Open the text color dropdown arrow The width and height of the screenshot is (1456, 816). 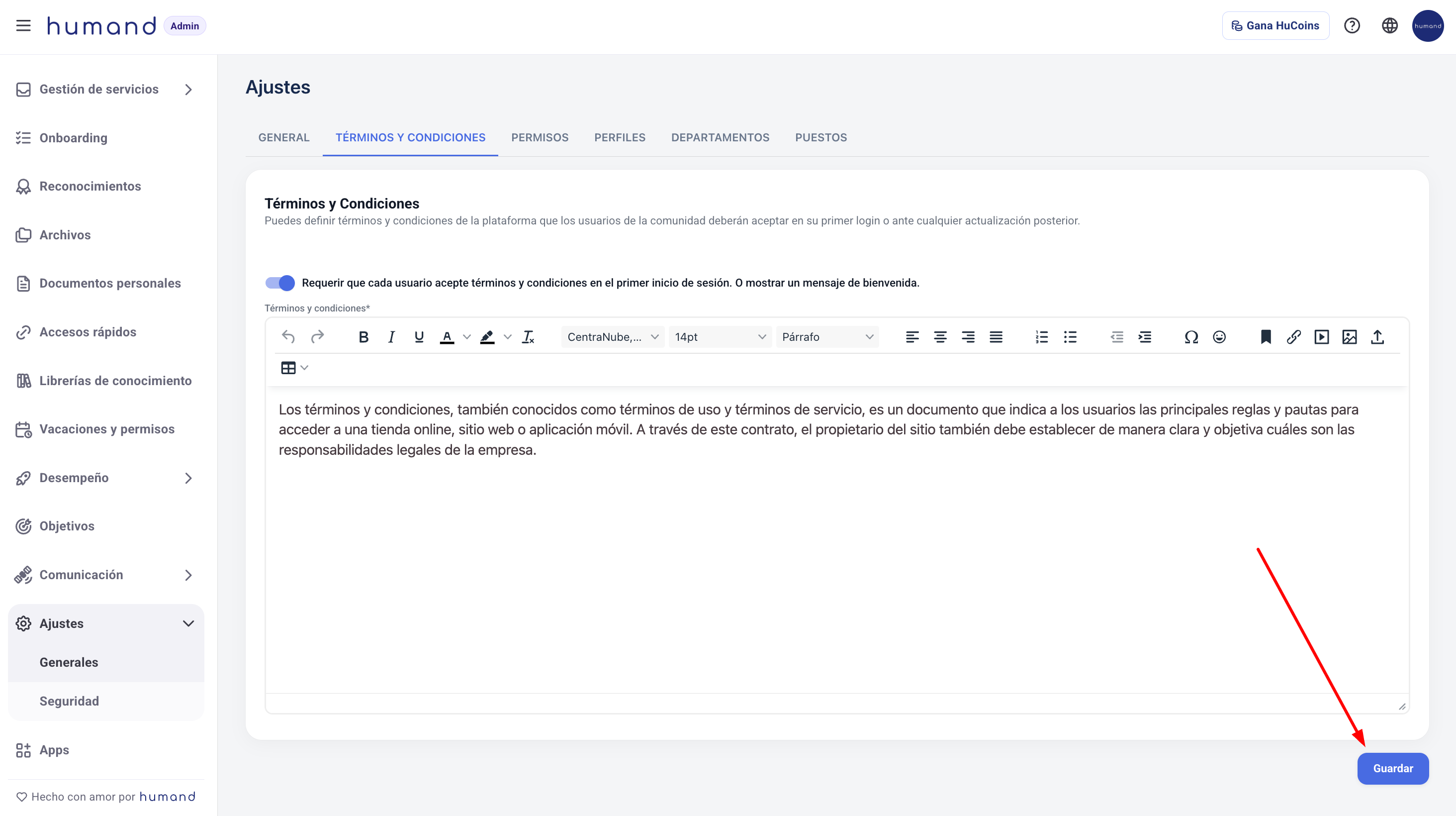(467, 337)
